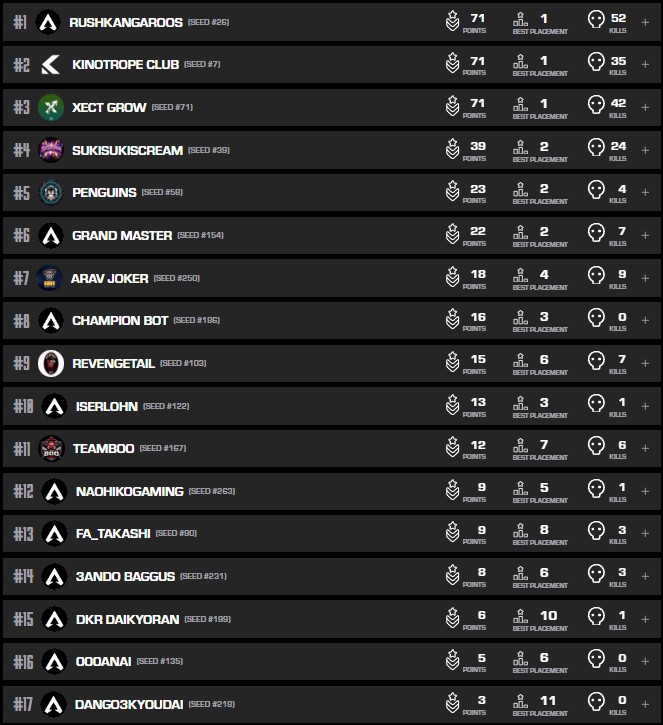Click the Kinotrope Club logo
The width and height of the screenshot is (663, 725).
tap(50, 65)
